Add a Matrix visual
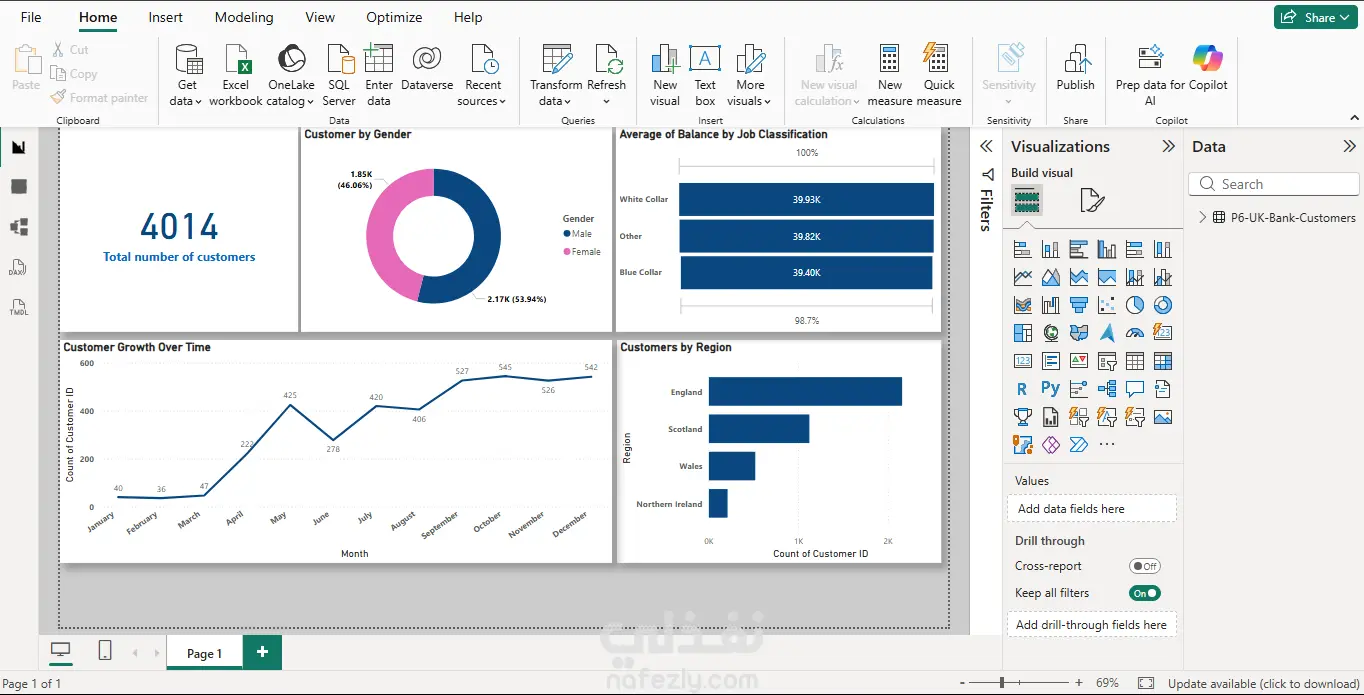The image size is (1364, 695). pos(1162,361)
